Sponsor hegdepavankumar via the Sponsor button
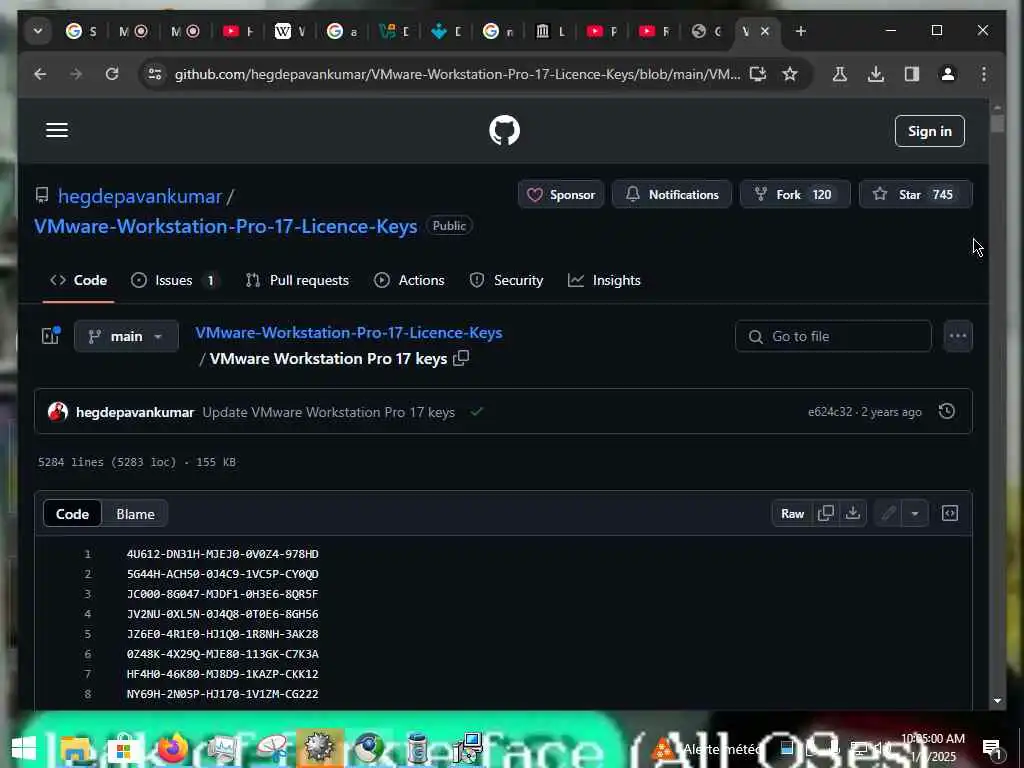This screenshot has width=1024, height=768. tap(561, 195)
